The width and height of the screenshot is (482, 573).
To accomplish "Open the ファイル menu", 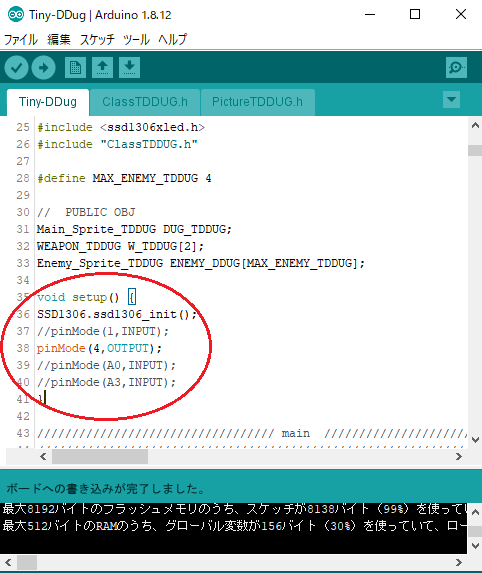I will [21, 39].
